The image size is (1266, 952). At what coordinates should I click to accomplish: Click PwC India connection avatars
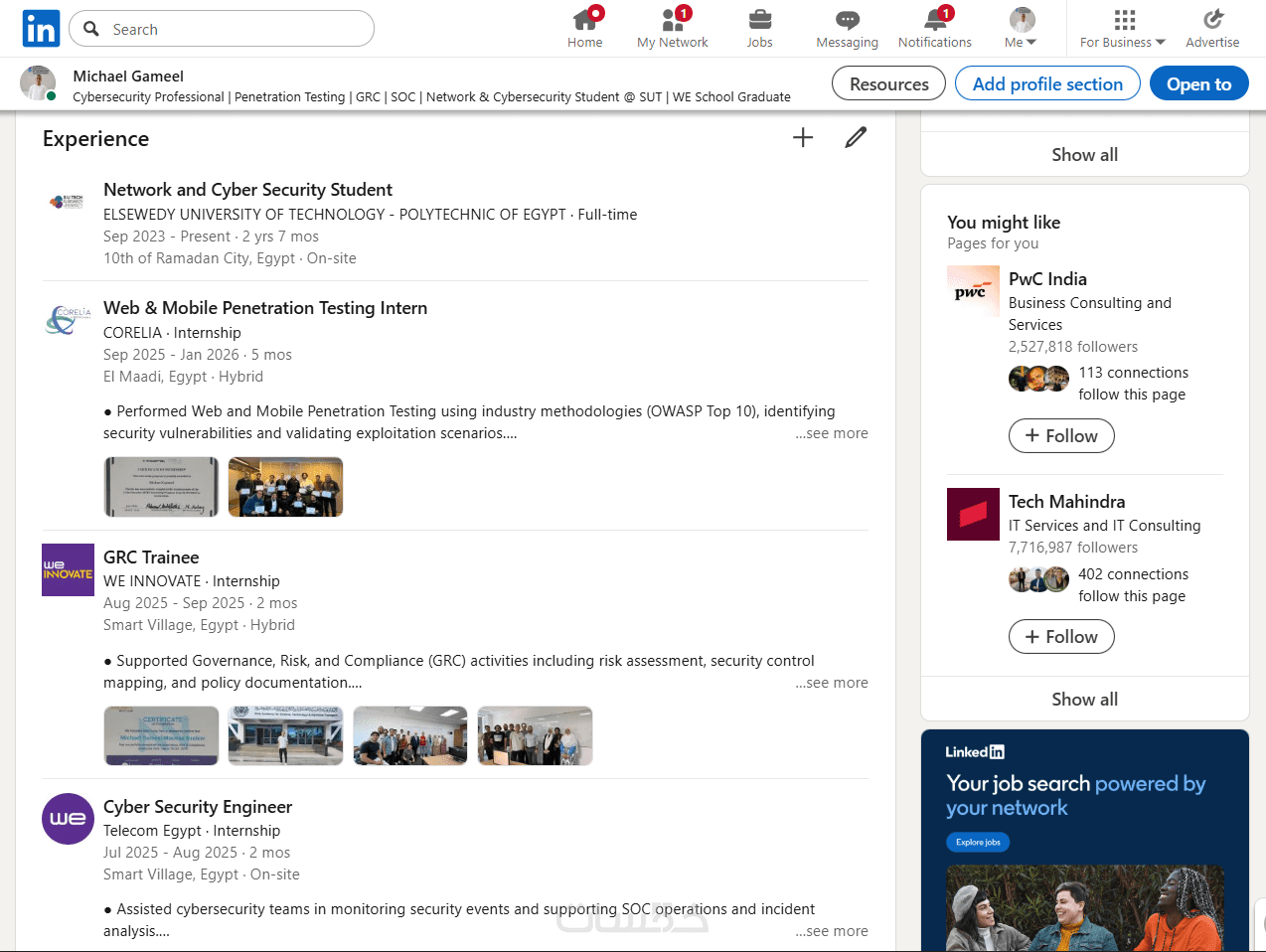[1039, 378]
